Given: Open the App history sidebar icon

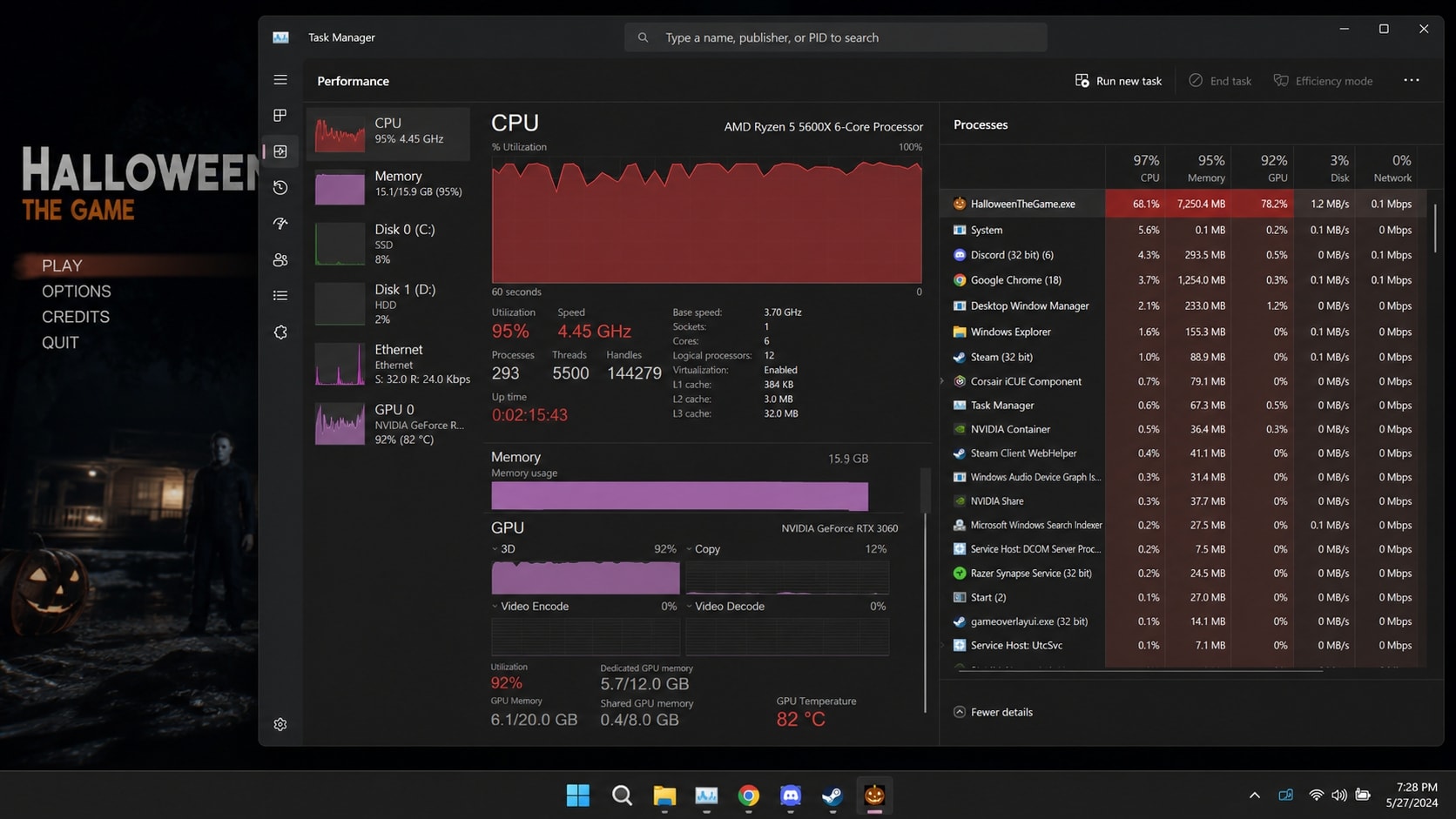Looking at the screenshot, I should pyautogui.click(x=280, y=188).
